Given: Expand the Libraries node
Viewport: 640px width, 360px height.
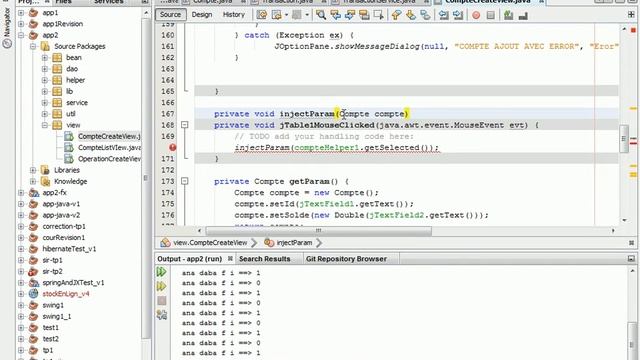Looking at the screenshot, I should coord(33,170).
